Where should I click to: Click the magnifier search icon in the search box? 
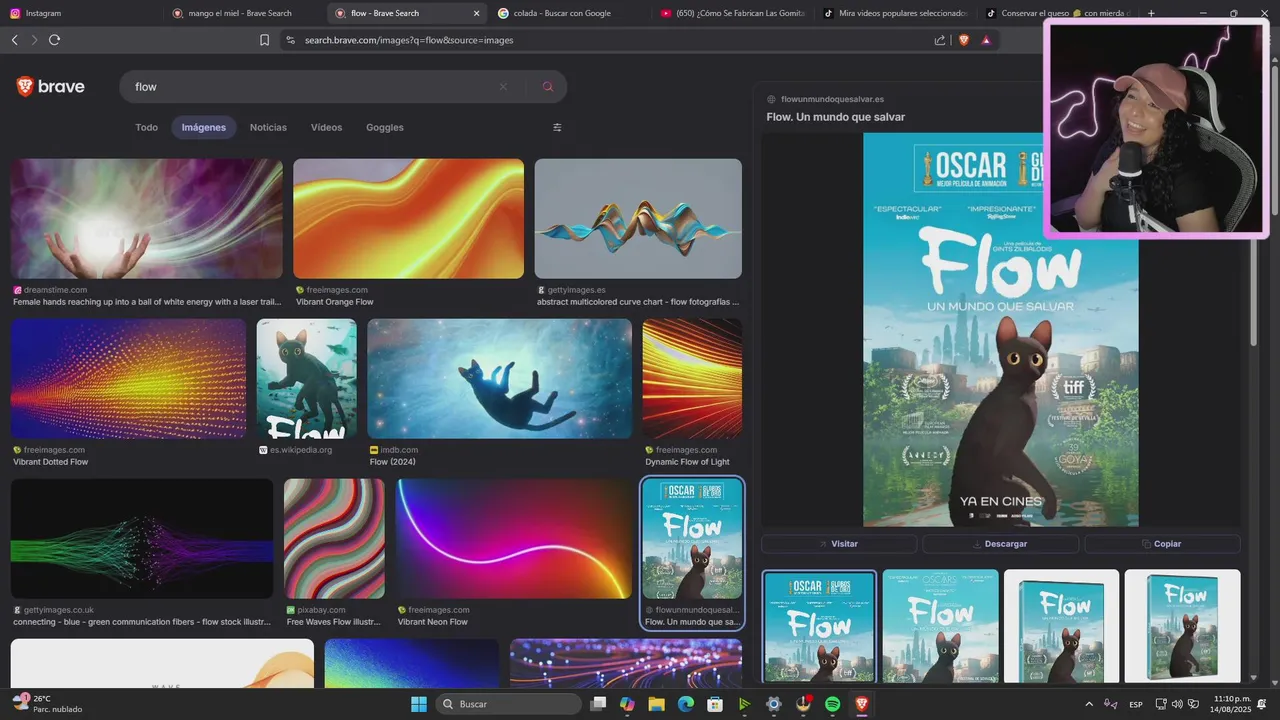click(548, 87)
